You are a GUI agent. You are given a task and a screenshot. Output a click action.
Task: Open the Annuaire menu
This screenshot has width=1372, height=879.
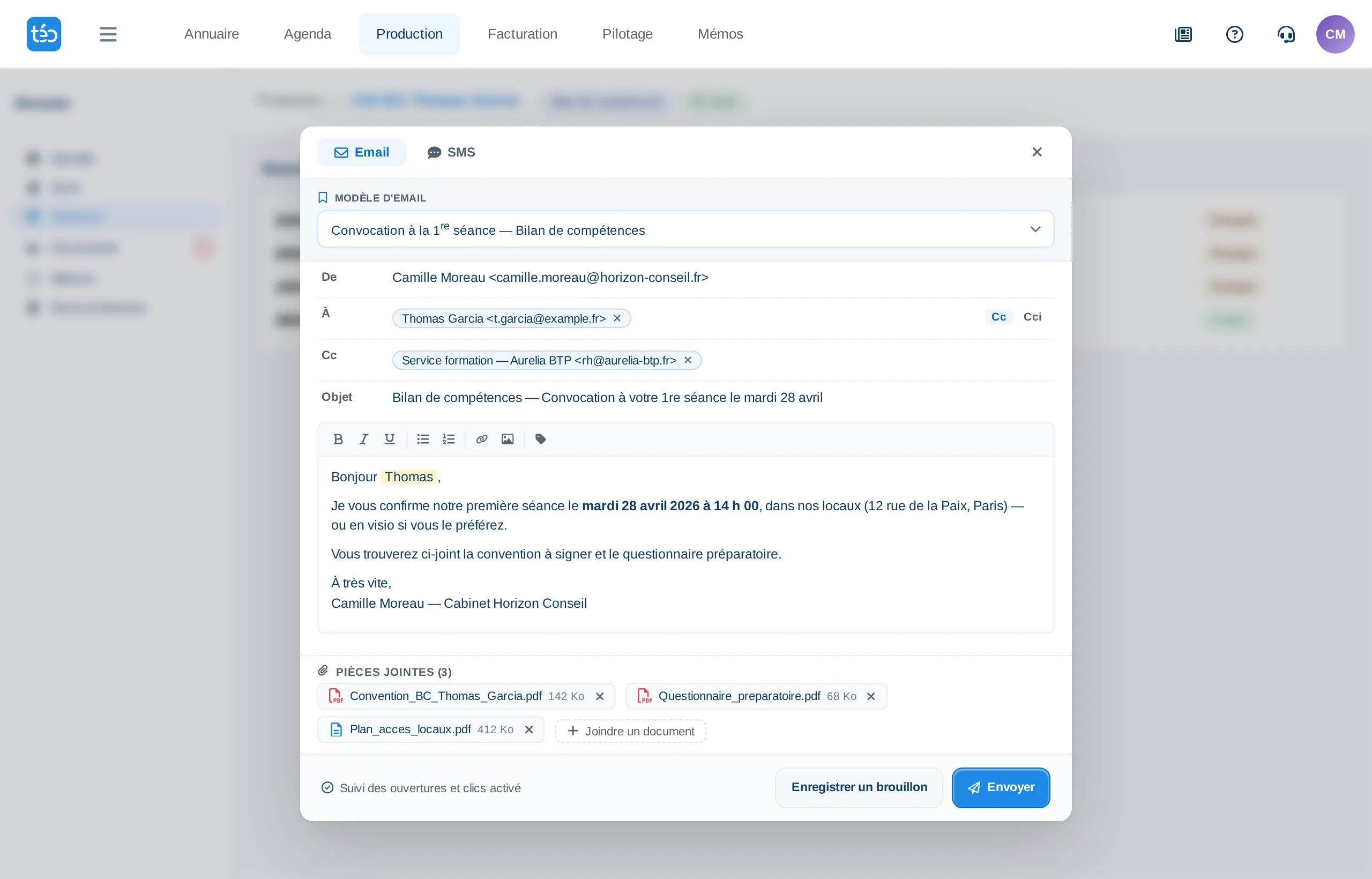[x=211, y=34]
